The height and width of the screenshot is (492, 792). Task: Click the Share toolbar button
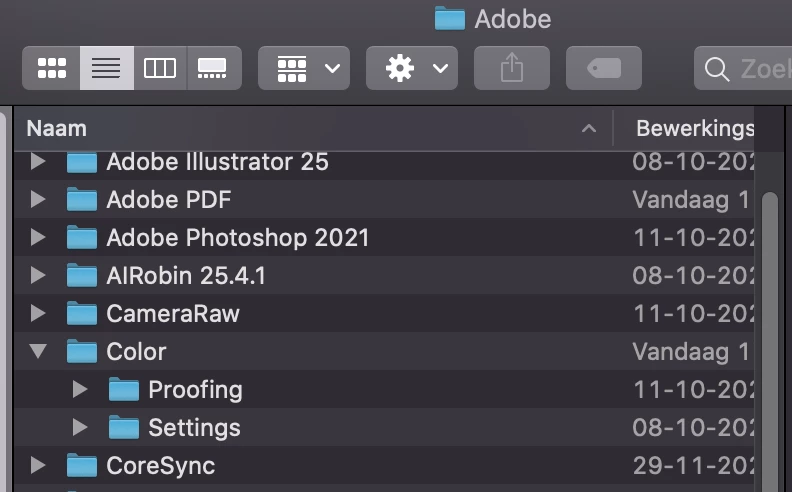[511, 68]
